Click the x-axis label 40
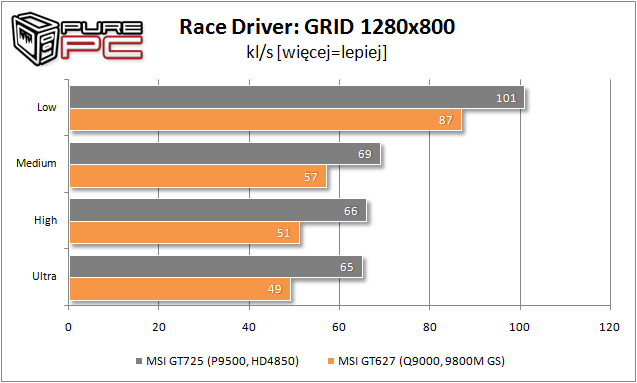Image resolution: width=637 pixels, height=383 pixels. [249, 327]
